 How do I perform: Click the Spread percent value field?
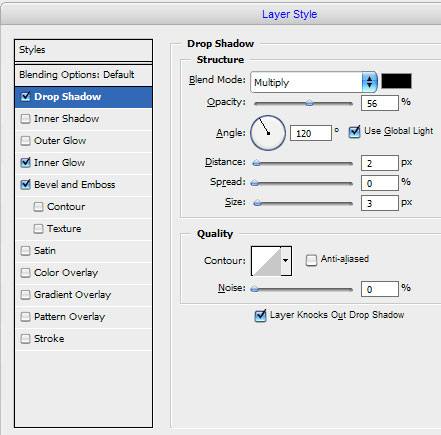pos(380,183)
